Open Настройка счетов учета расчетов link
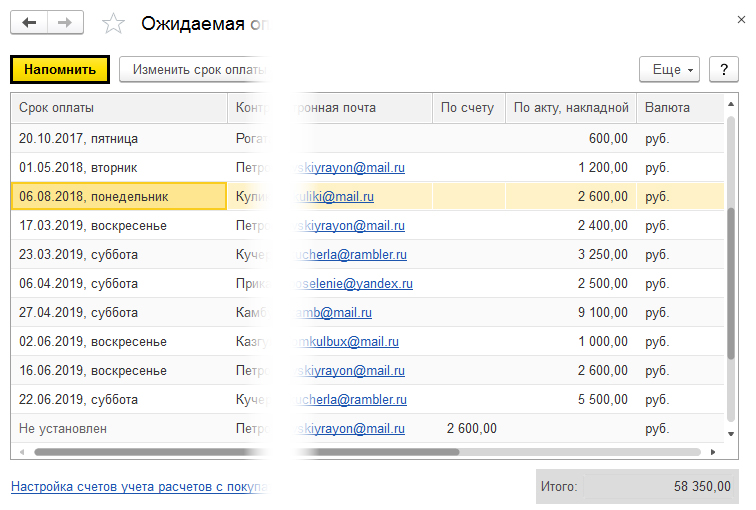Viewport: 756px width, 510px height. point(138,488)
